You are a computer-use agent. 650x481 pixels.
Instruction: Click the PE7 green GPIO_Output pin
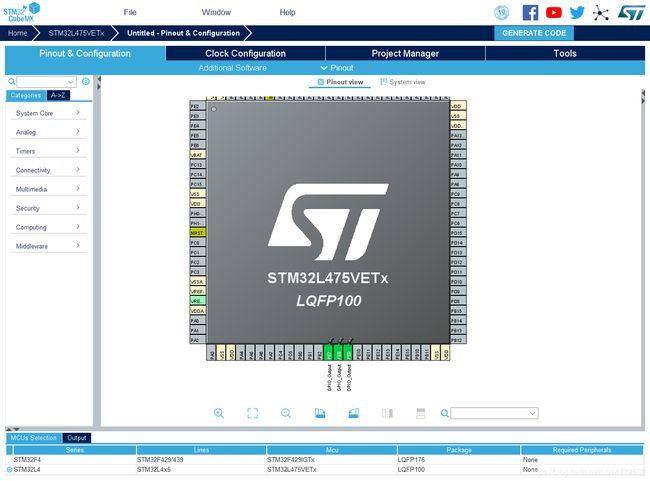329,352
